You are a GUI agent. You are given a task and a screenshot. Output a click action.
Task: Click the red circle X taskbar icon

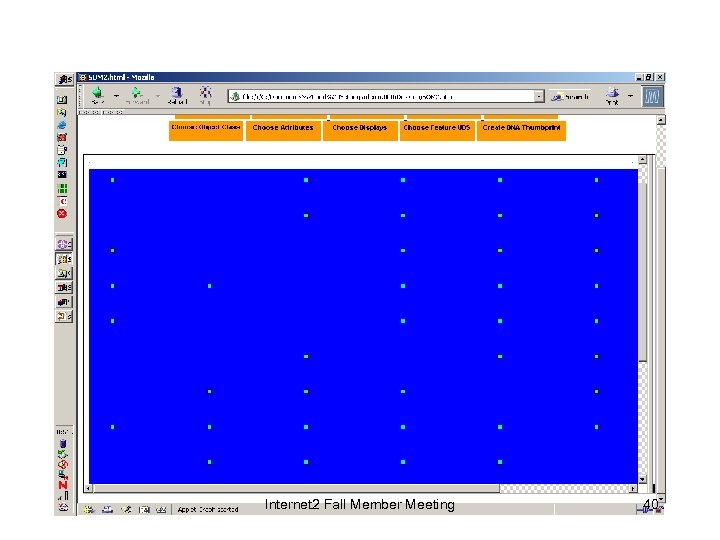coord(62,214)
